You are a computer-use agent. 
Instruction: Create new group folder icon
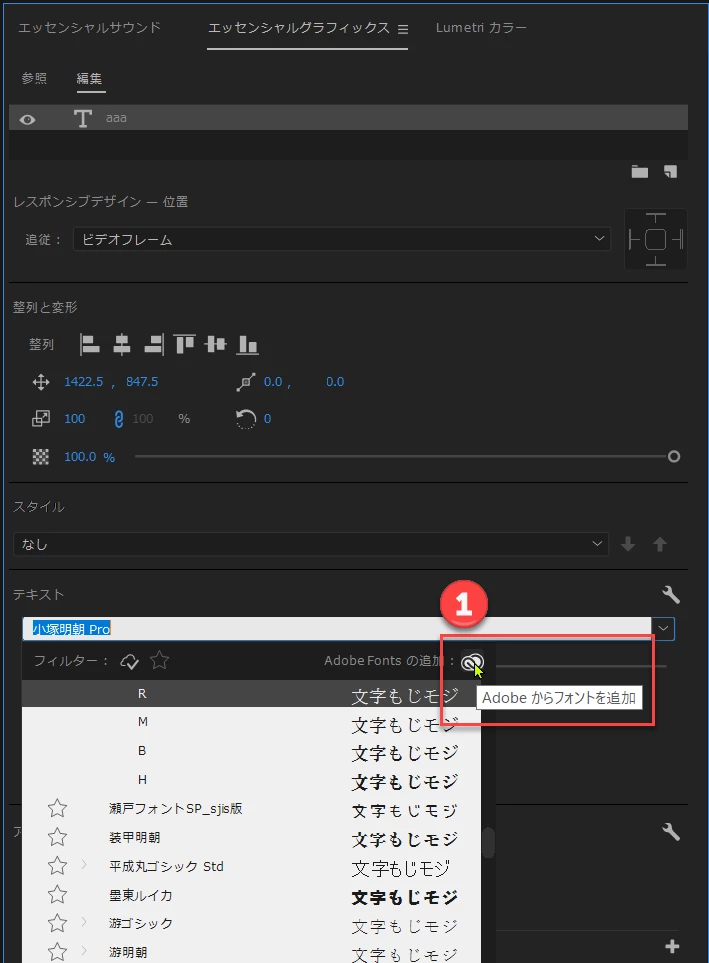coord(640,171)
